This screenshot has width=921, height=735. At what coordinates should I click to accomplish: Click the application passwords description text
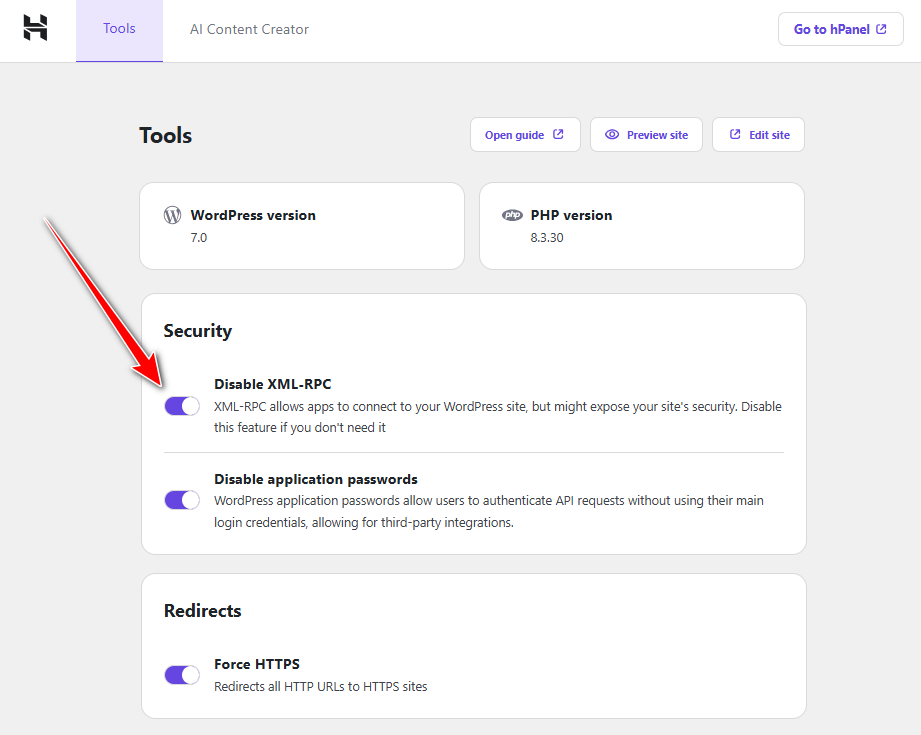489,511
